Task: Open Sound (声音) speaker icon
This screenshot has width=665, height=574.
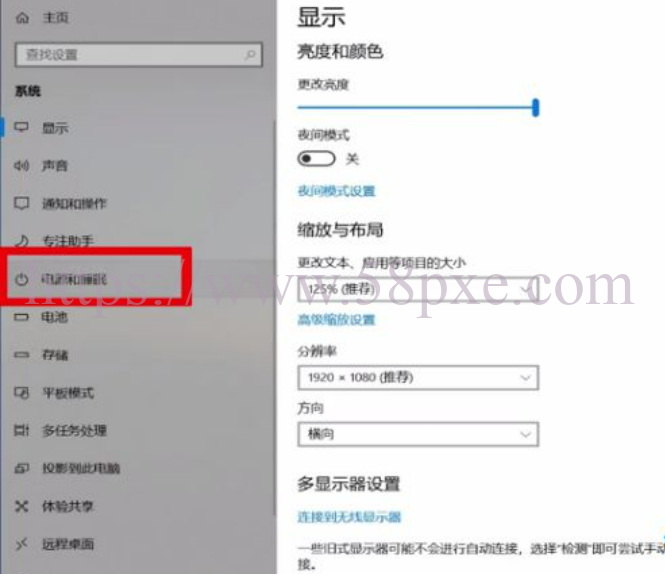Action: pyautogui.click(x=21, y=165)
